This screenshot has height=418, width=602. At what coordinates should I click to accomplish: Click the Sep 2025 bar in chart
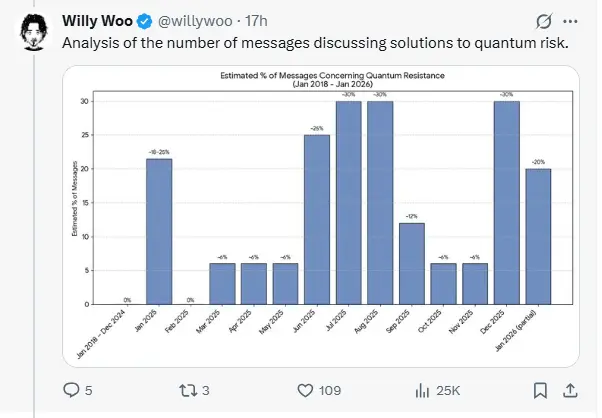pos(411,263)
